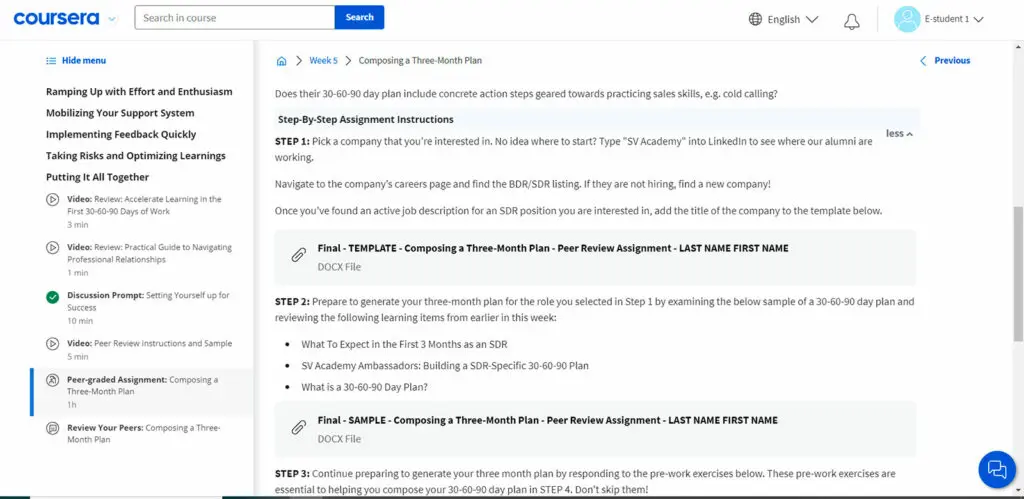Viewport: 1024px width, 499px height.
Task: Click the globe language icon
Action: coord(755,19)
